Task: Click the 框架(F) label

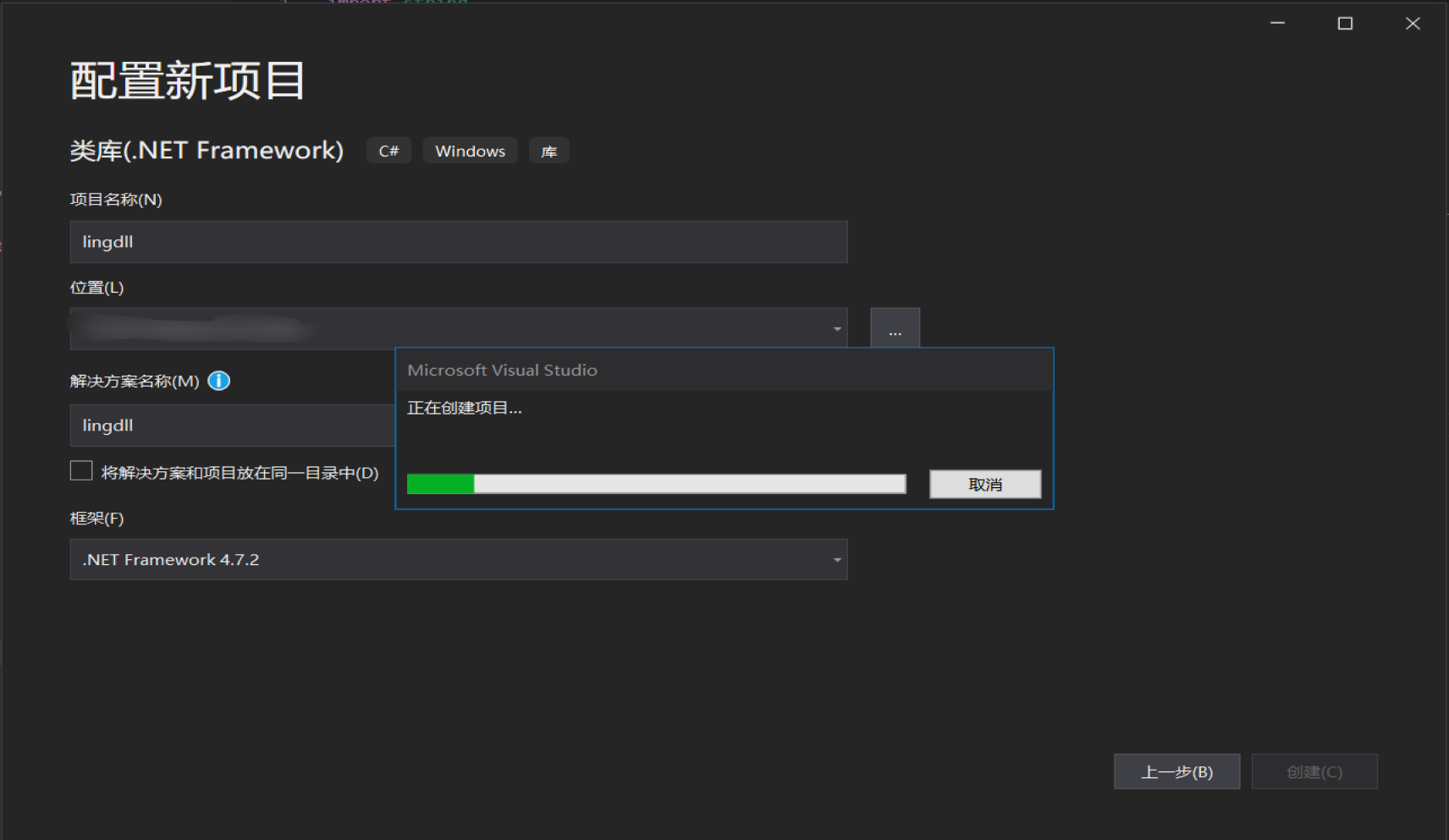Action: pos(96,518)
